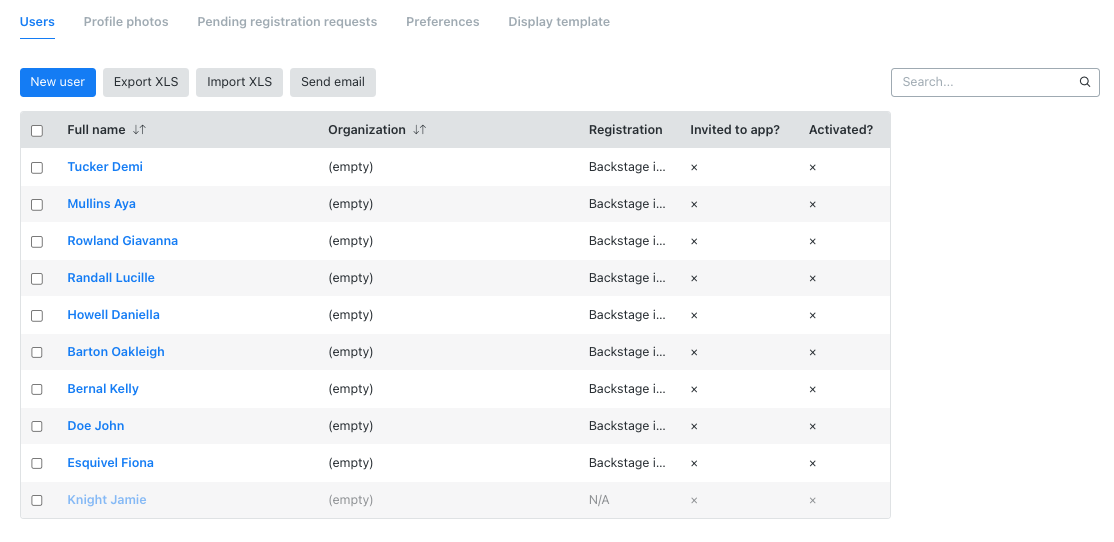
Task: Click the Activated? column header
Action: (841, 130)
